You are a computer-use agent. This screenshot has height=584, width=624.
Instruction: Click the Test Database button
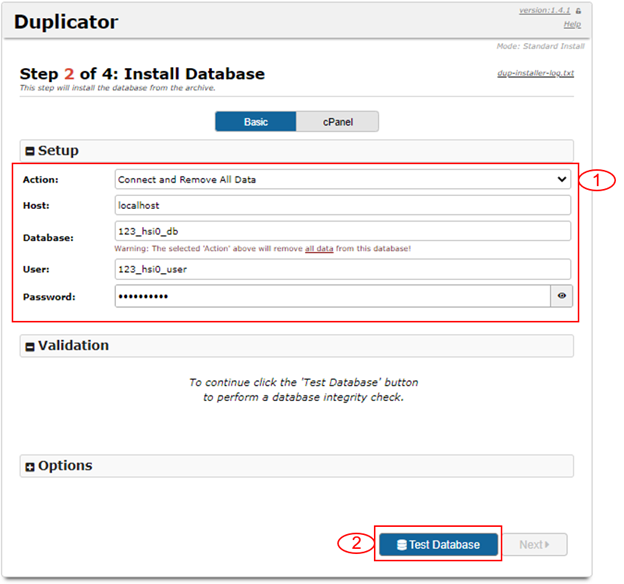tap(439, 544)
